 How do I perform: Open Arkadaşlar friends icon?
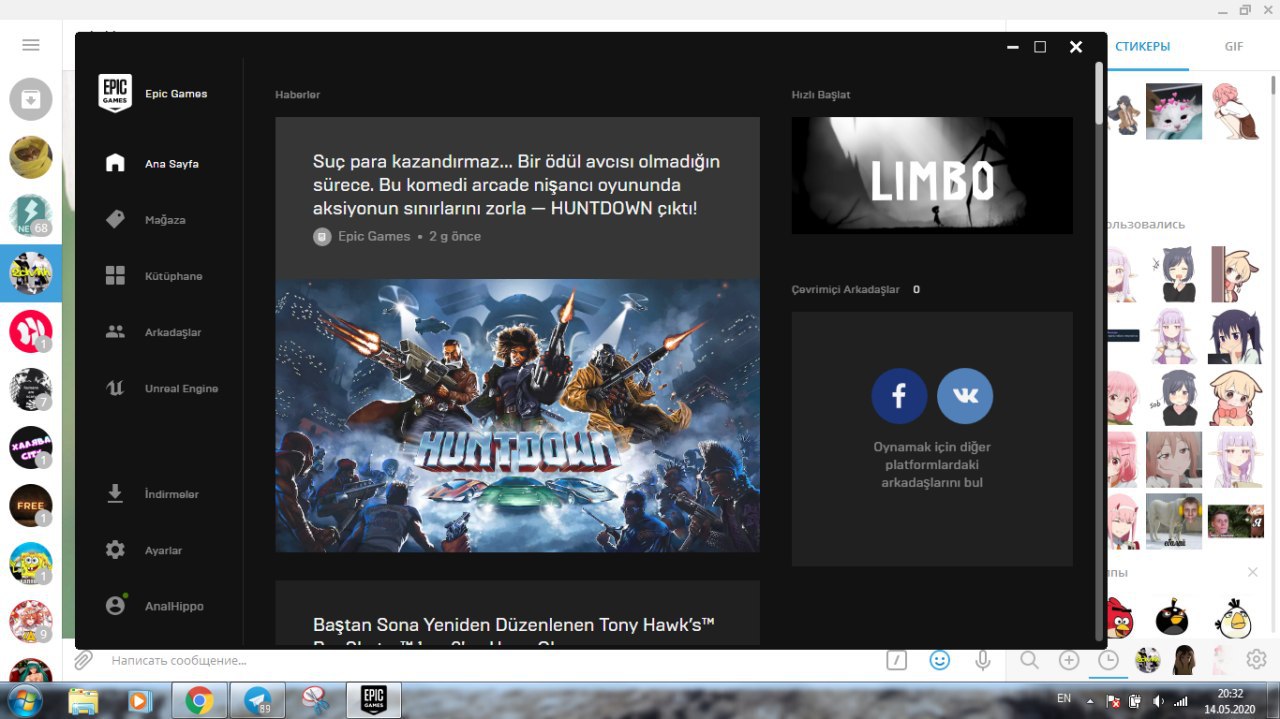tap(115, 332)
